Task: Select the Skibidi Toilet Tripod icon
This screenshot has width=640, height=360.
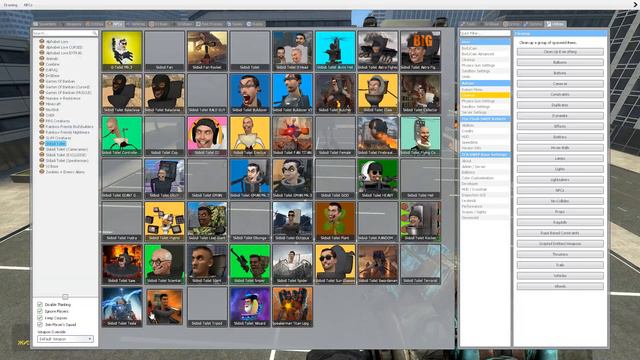Action: coord(207,307)
